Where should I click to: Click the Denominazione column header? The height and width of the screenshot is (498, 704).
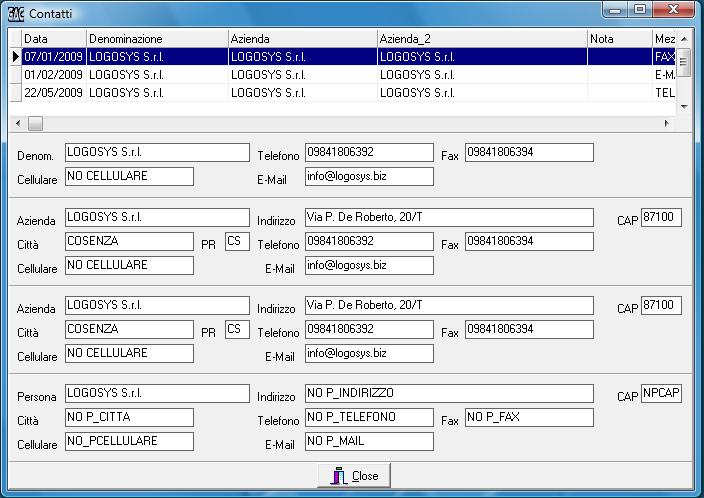tap(157, 39)
